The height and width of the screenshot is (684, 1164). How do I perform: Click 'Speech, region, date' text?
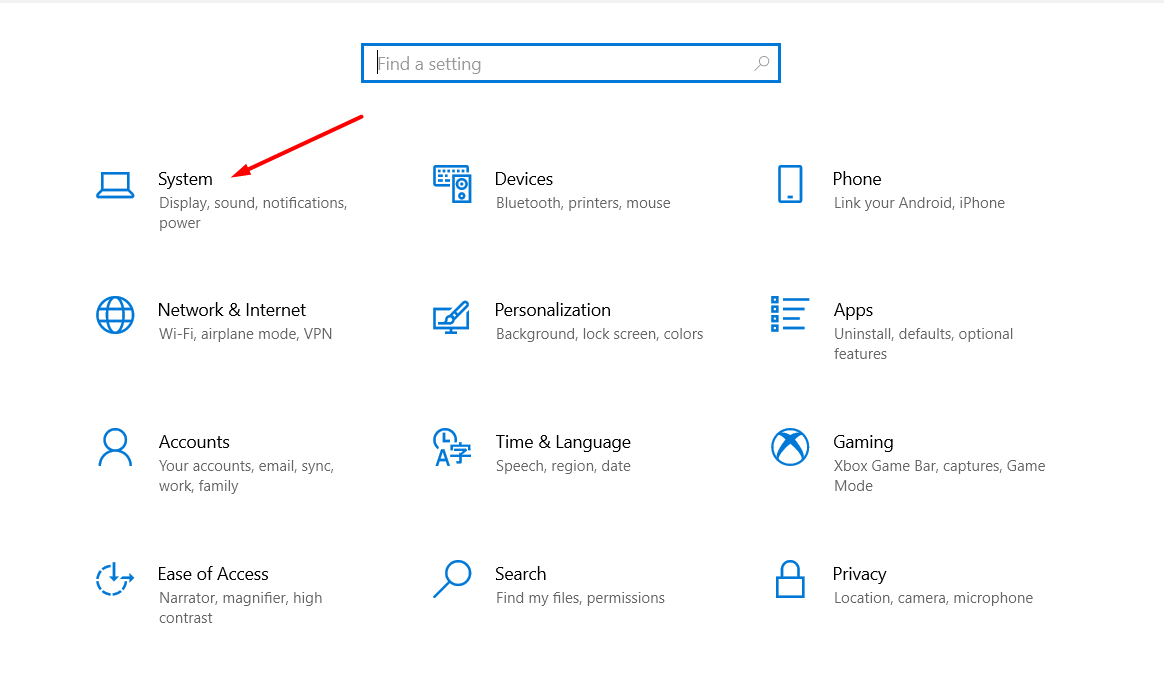pyautogui.click(x=563, y=466)
